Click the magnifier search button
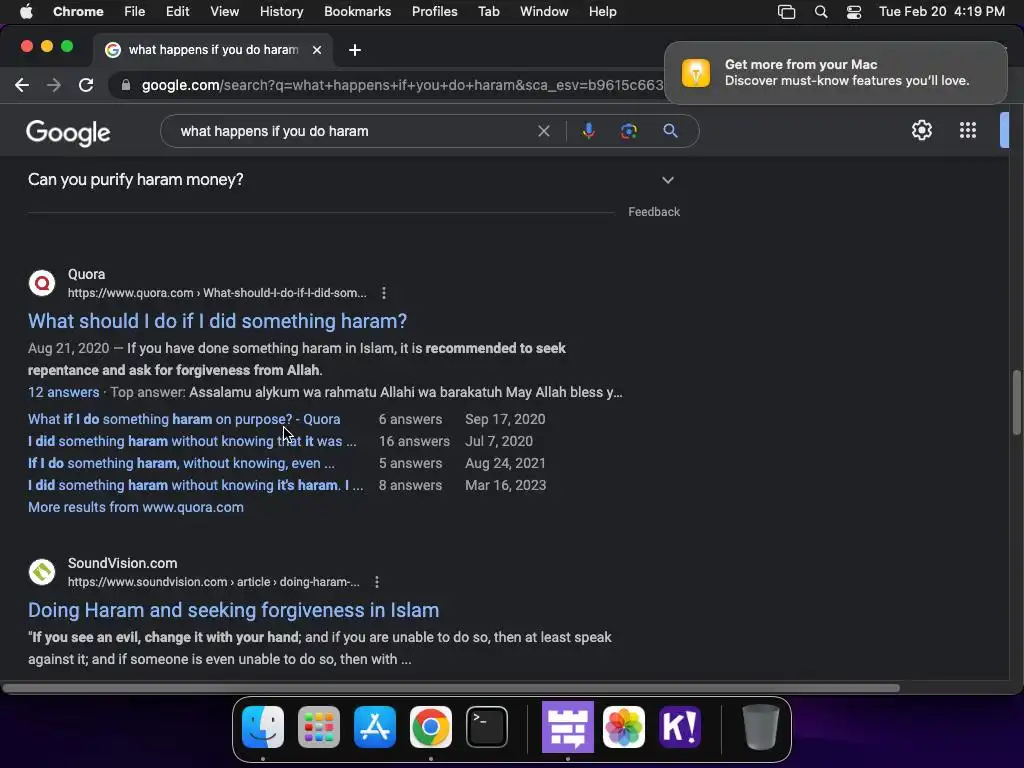This screenshot has height=768, width=1024. tap(670, 131)
